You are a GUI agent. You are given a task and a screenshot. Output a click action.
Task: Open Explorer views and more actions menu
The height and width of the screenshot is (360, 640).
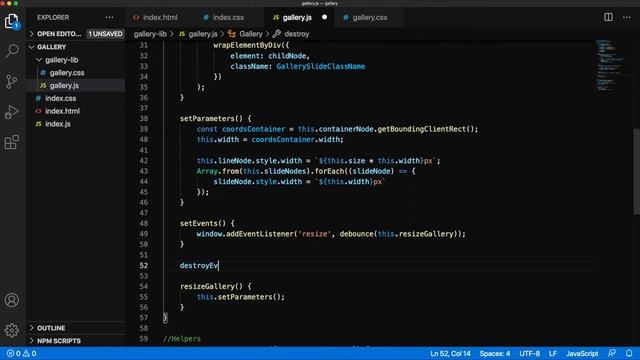tap(109, 18)
